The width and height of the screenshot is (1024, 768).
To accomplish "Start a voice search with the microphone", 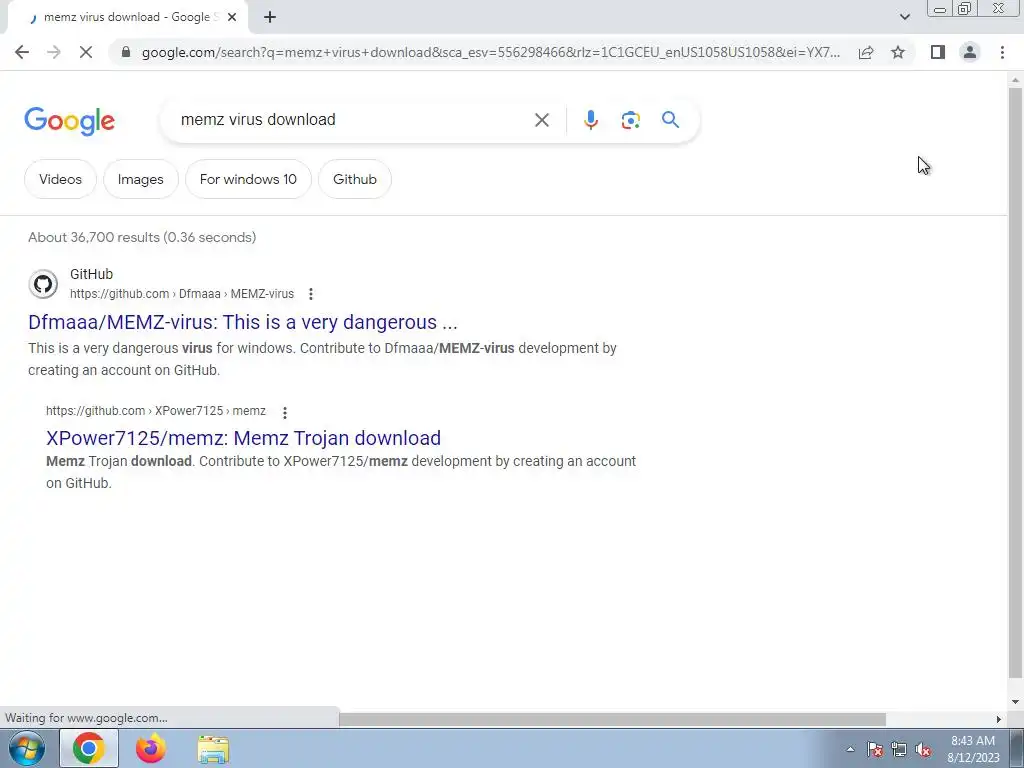I will point(591,120).
